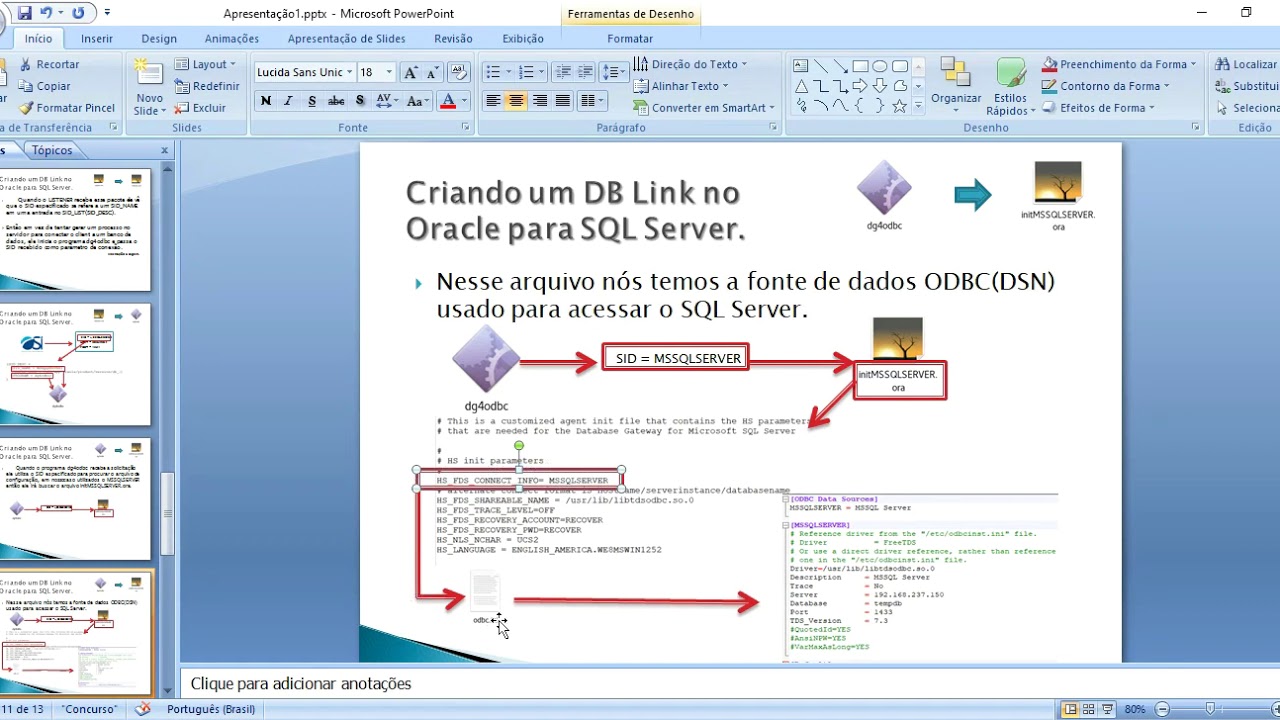Image resolution: width=1280 pixels, height=720 pixels.
Task: Click the spell check icon in status bar
Action: (x=143, y=709)
